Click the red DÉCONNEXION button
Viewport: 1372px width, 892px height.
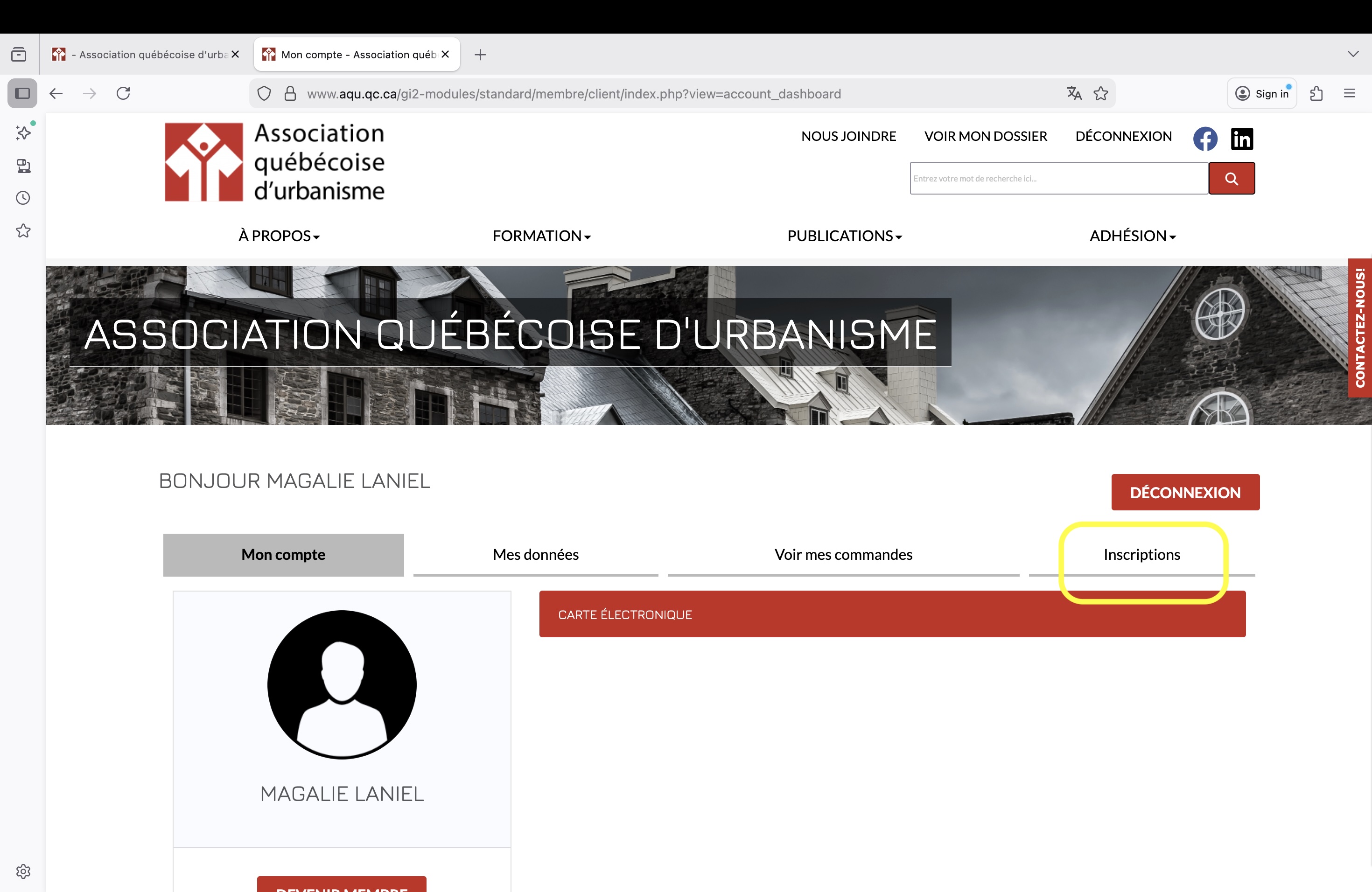pyautogui.click(x=1185, y=492)
